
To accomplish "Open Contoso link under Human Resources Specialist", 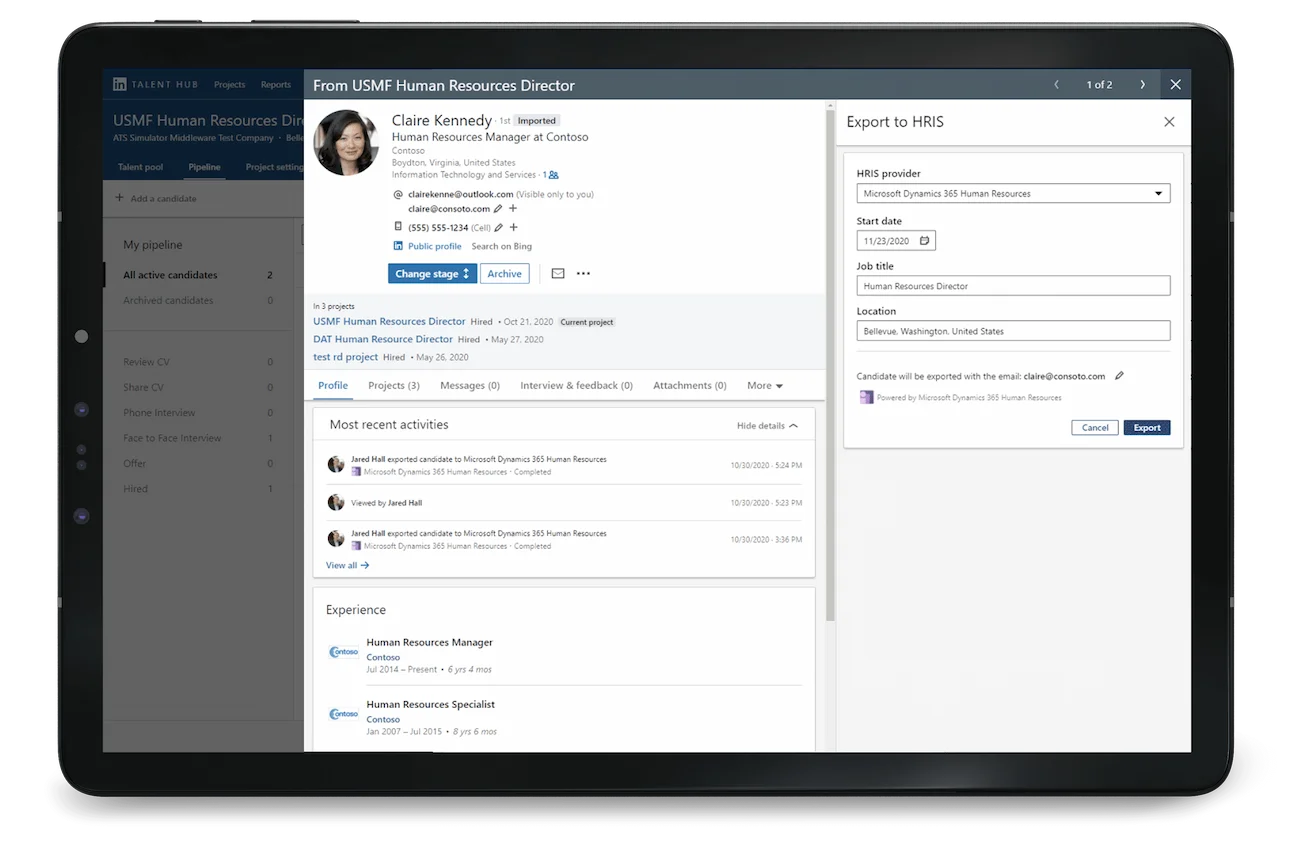I will pos(383,720).
